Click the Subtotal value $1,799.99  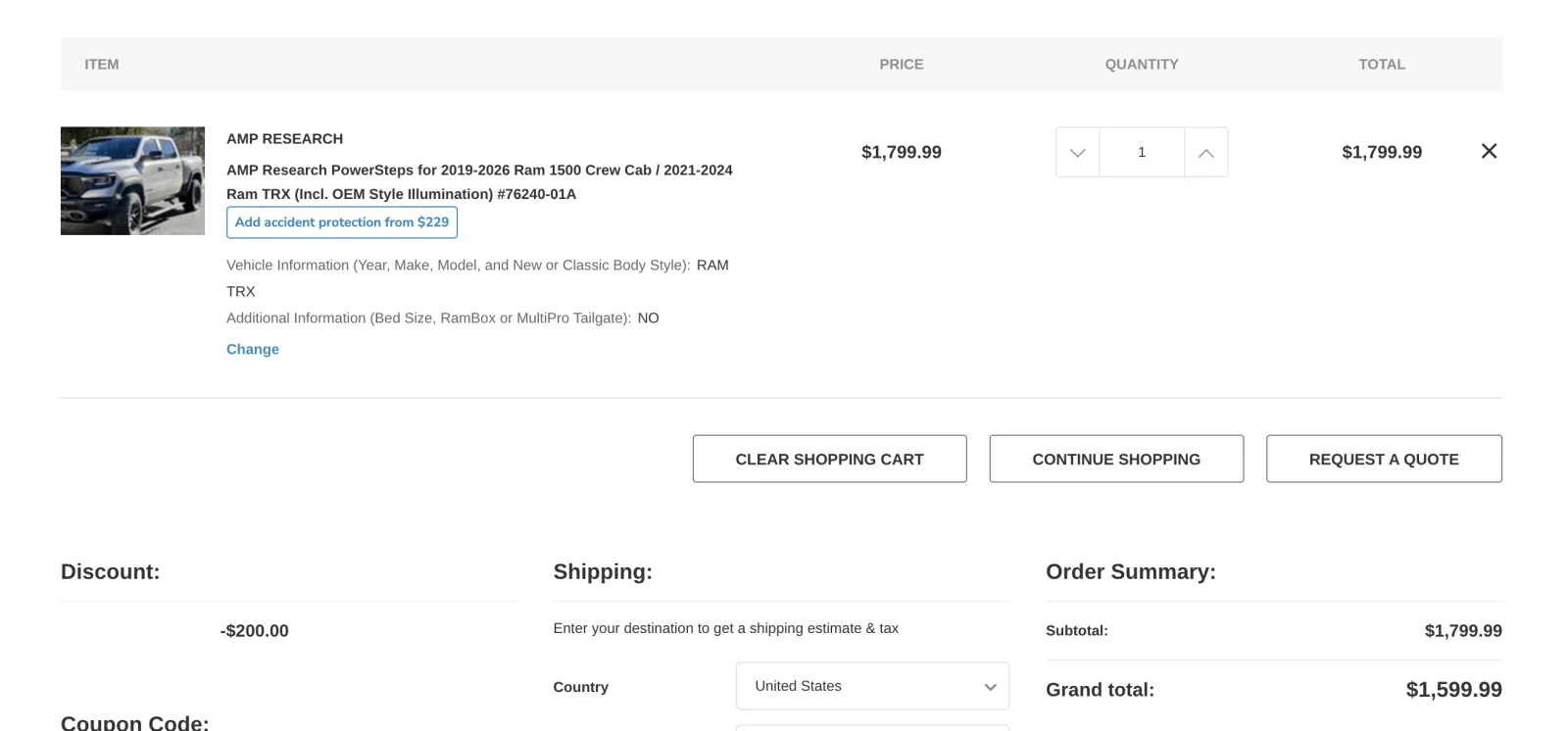point(1463,631)
